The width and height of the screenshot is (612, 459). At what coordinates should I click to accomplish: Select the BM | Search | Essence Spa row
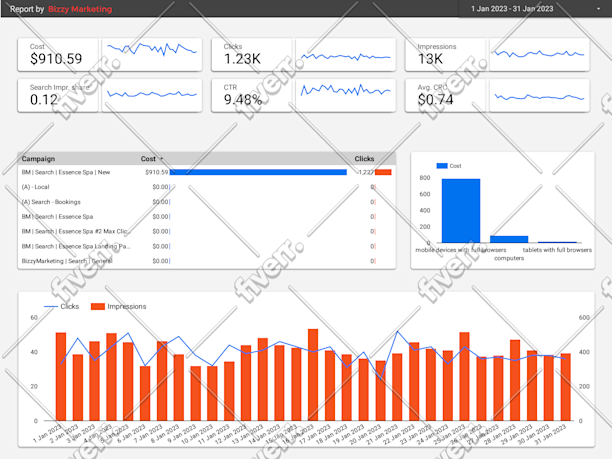click(x=207, y=217)
